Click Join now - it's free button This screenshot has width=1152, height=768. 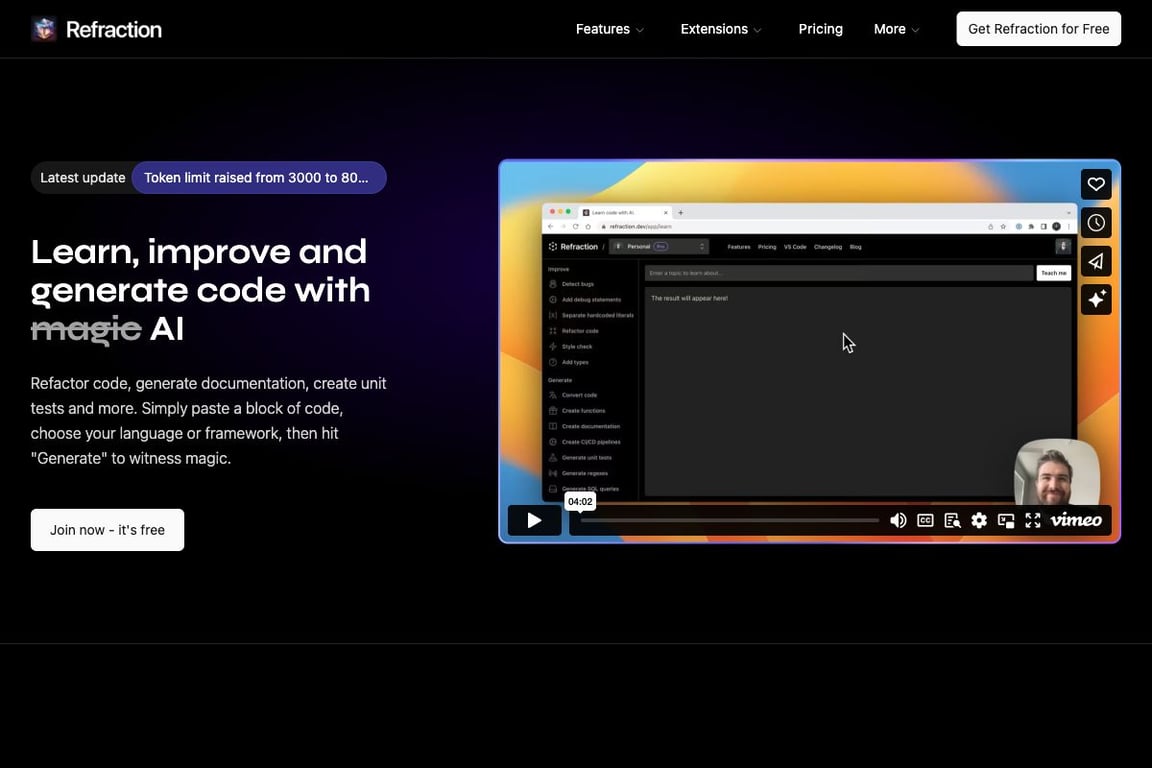click(107, 530)
